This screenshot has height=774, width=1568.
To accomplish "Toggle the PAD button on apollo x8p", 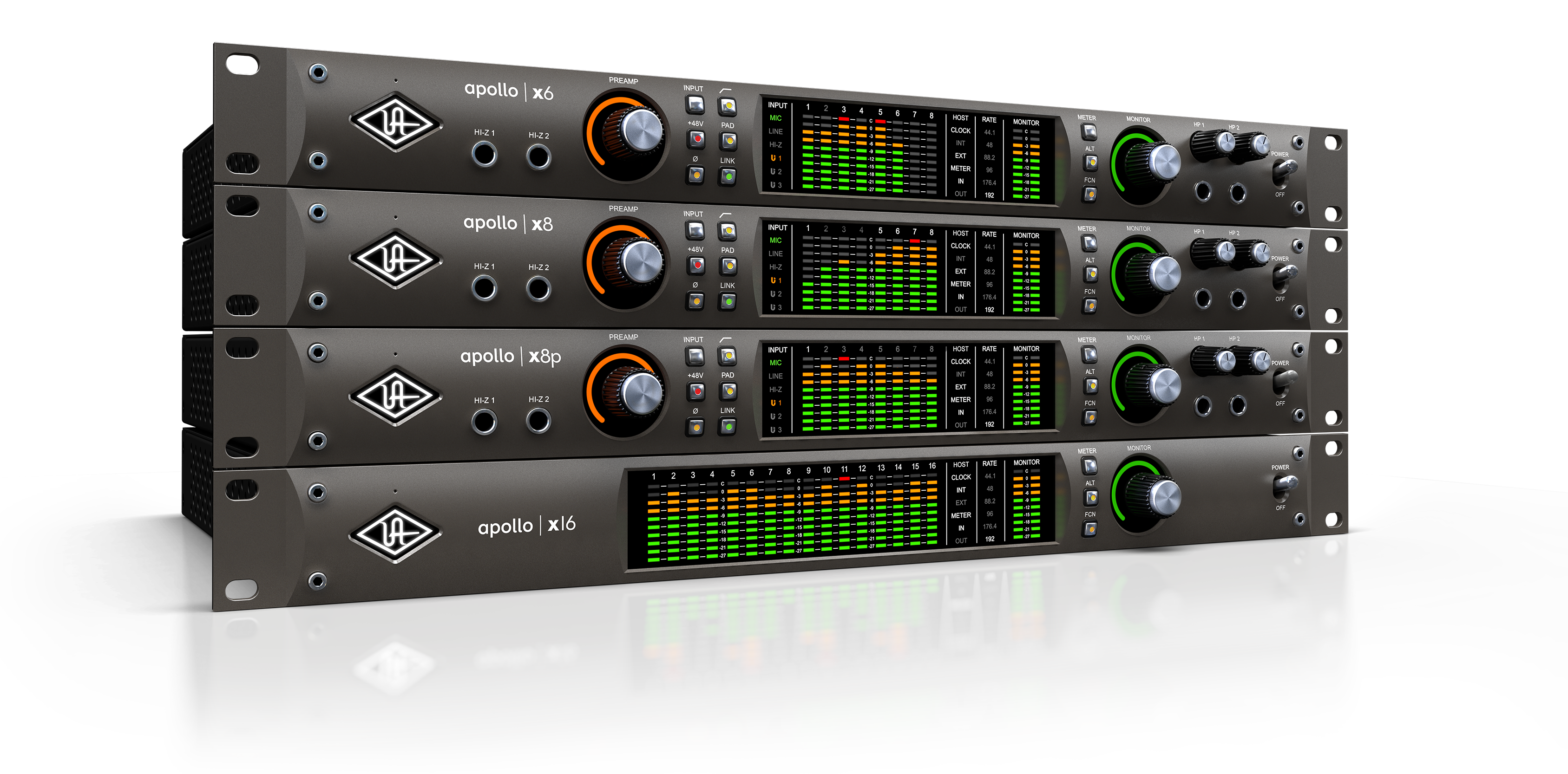I will coord(728,390).
